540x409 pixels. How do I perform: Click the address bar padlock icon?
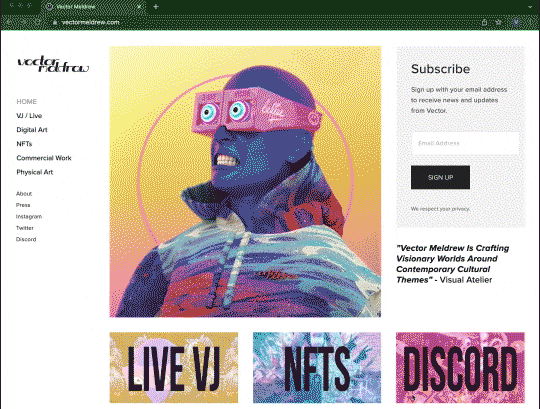point(55,22)
